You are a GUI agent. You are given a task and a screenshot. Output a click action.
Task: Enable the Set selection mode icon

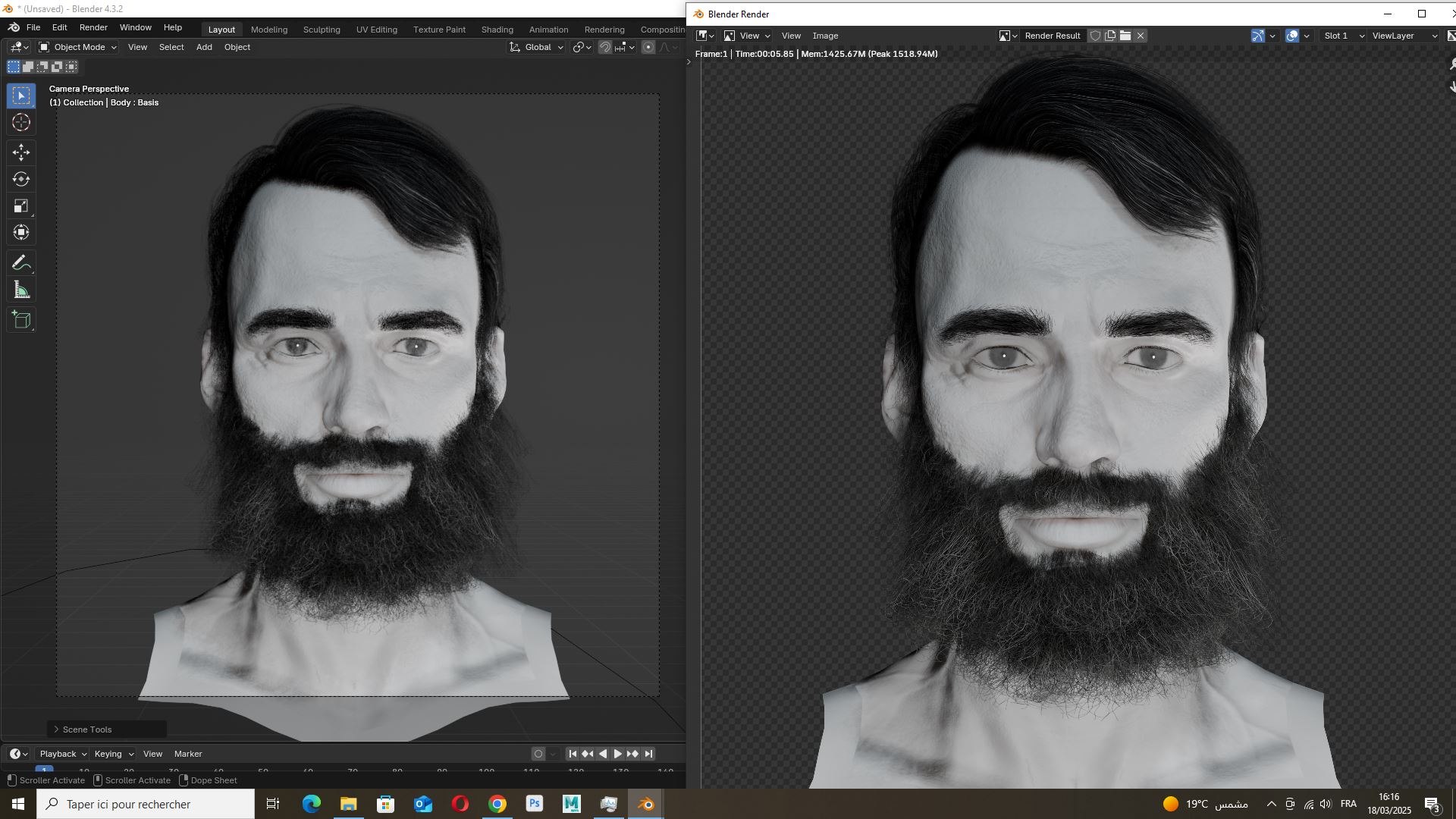(14, 67)
